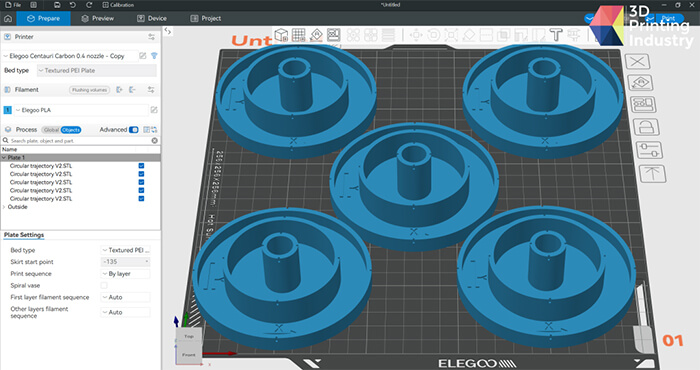Collapse the Plate 1 tree node
The width and height of the screenshot is (700, 370).
(x=4, y=158)
